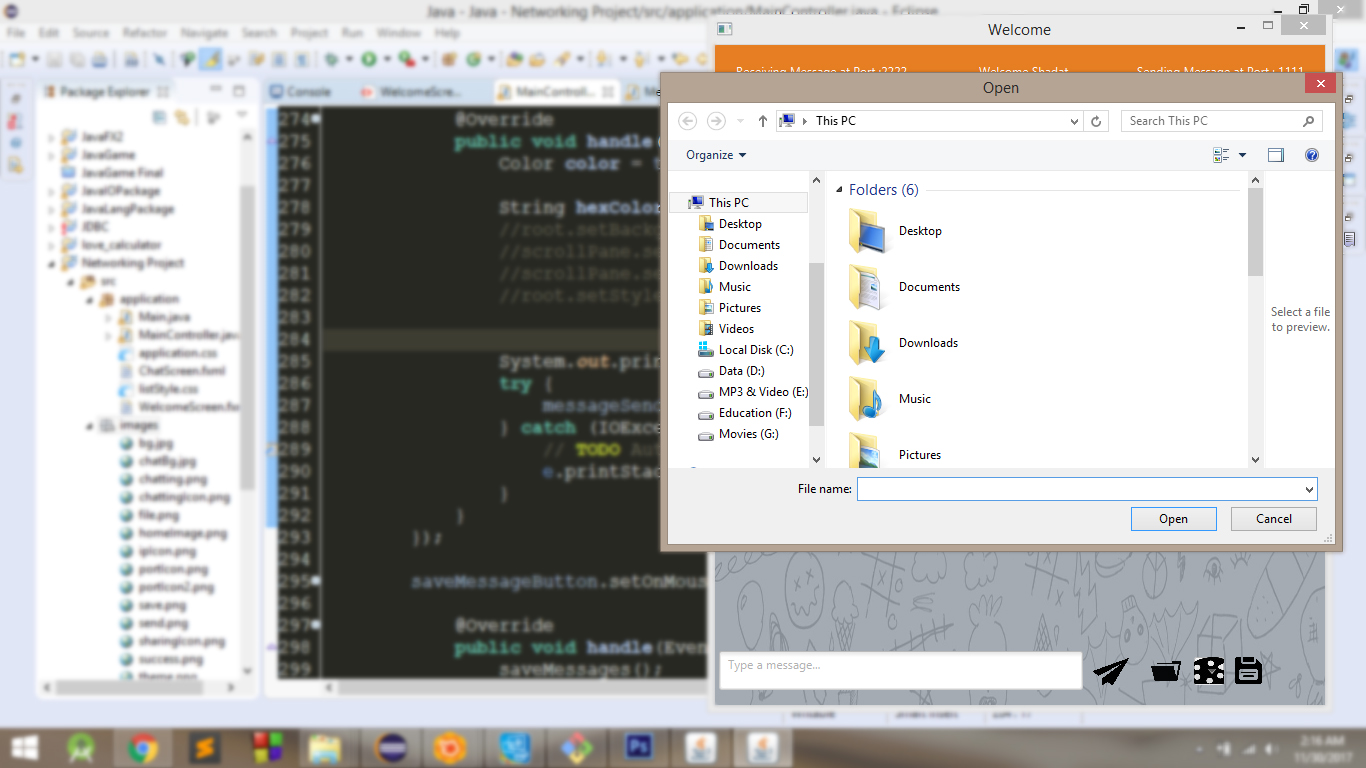Open the Eclipse Source menu
The width and height of the screenshot is (1366, 768).
(x=91, y=33)
